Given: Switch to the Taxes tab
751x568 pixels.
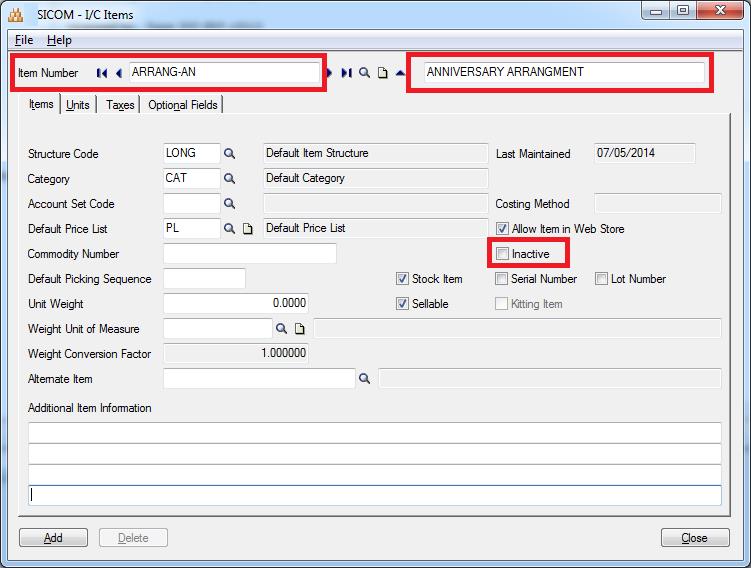Looking at the screenshot, I should click(x=120, y=104).
